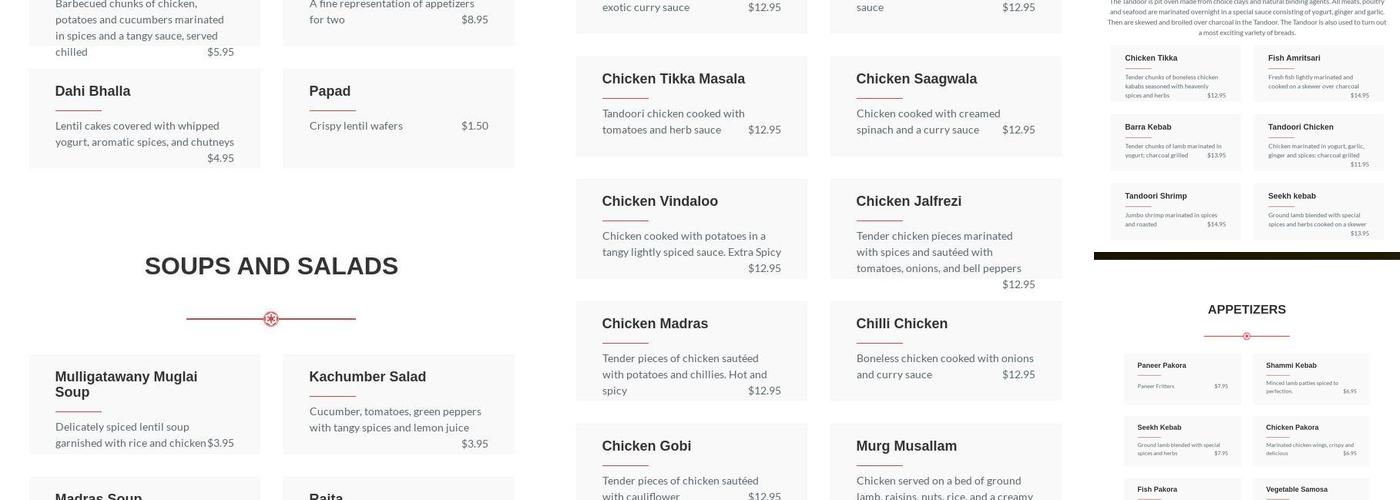This screenshot has width=1400, height=500.
Task: Open the Chicken Gobi menu entry
Action: 646,446
